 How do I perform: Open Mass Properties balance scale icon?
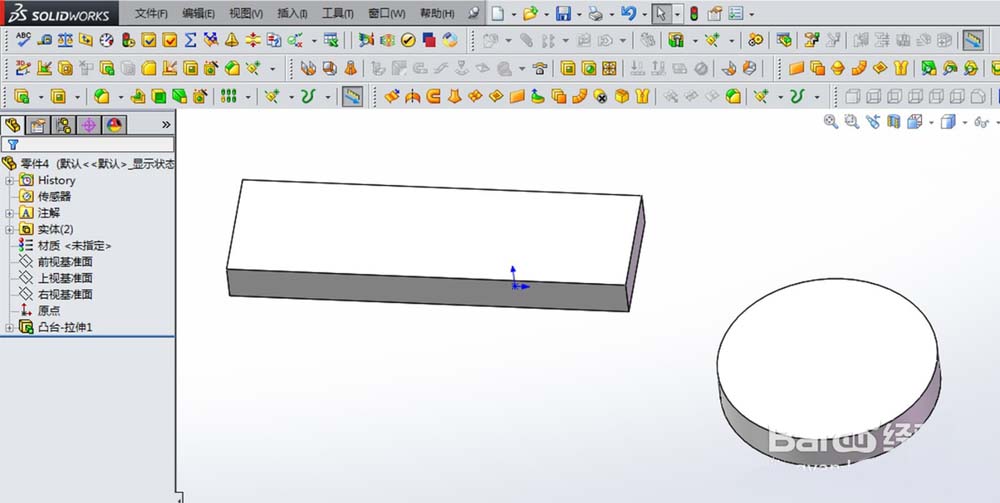tap(65, 40)
